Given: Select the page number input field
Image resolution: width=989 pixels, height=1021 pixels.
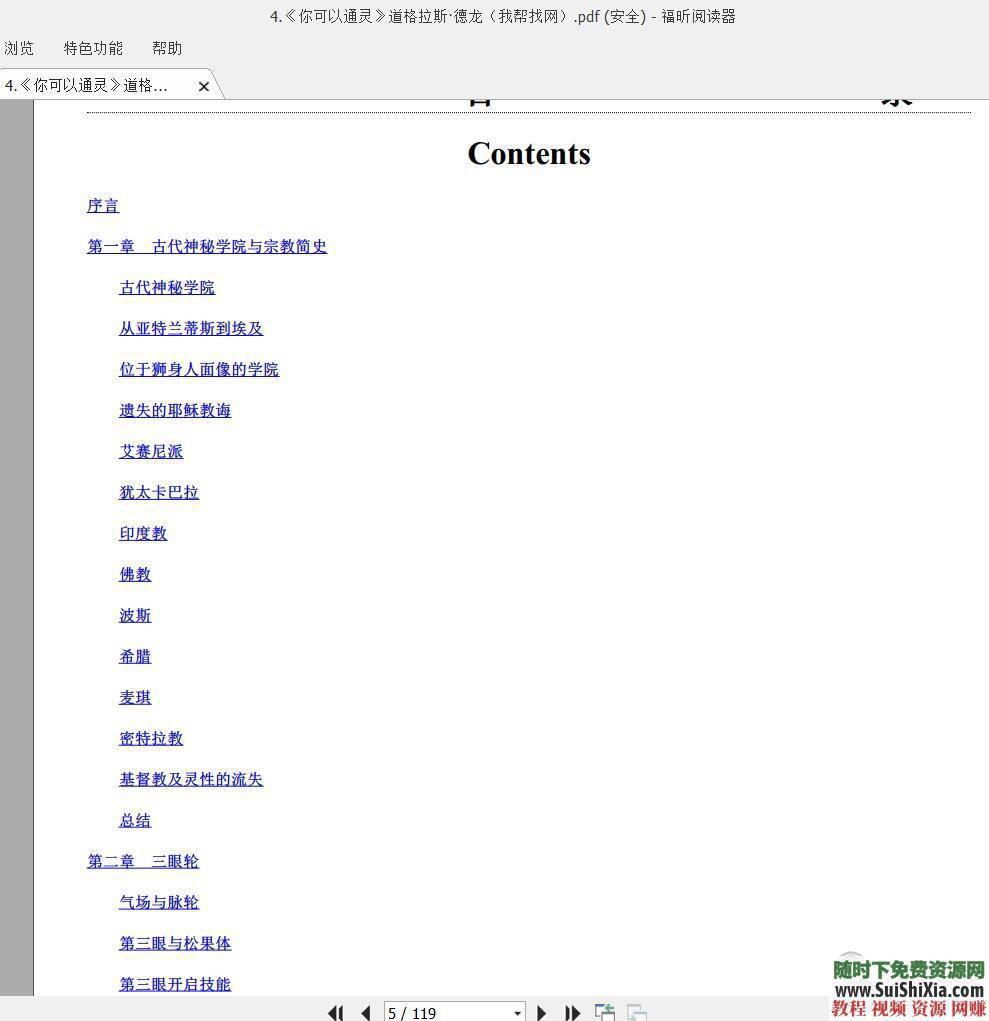Looking at the screenshot, I should point(440,1013).
